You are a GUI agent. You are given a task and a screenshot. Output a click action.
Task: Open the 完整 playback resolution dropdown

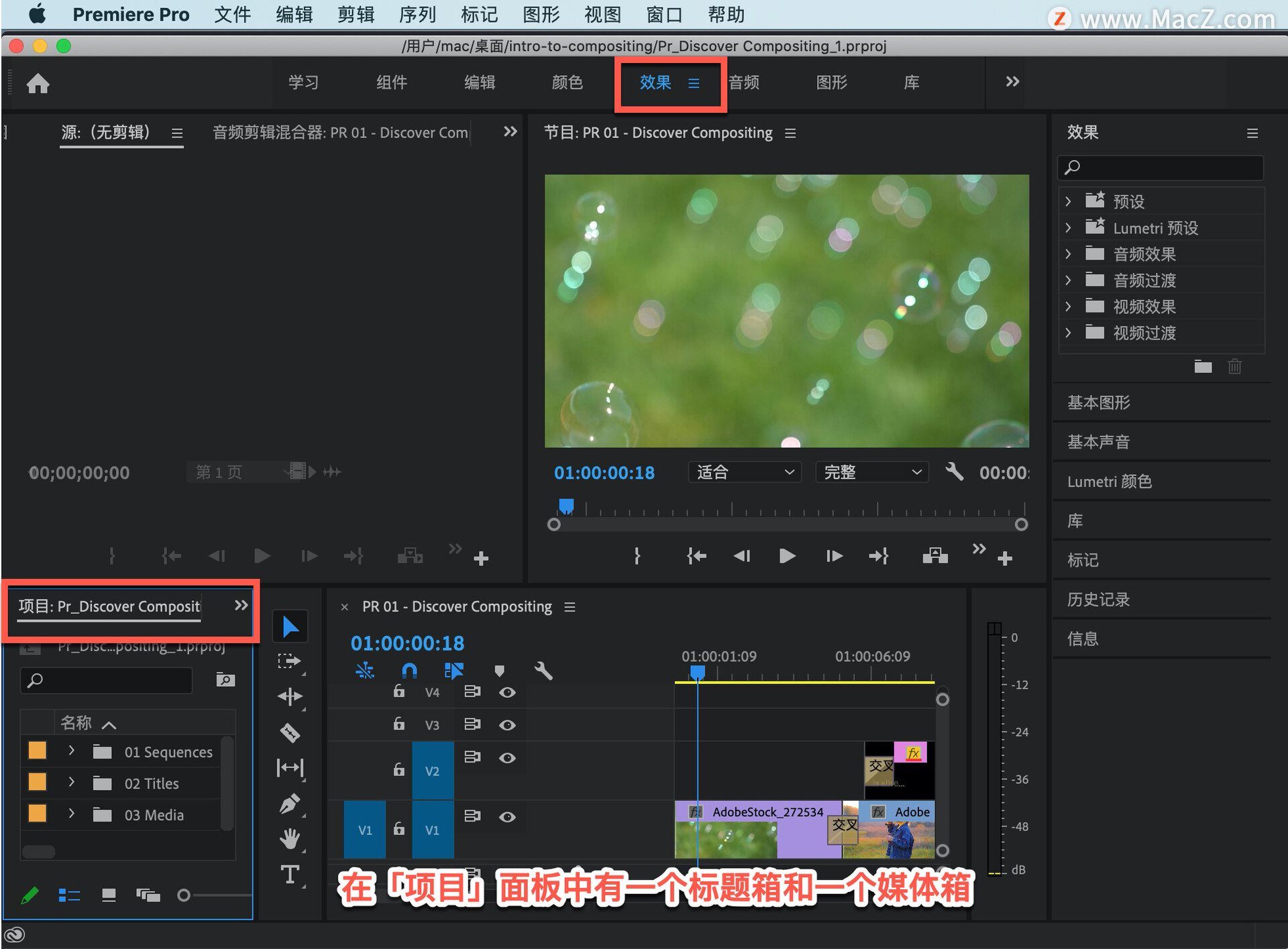(872, 472)
